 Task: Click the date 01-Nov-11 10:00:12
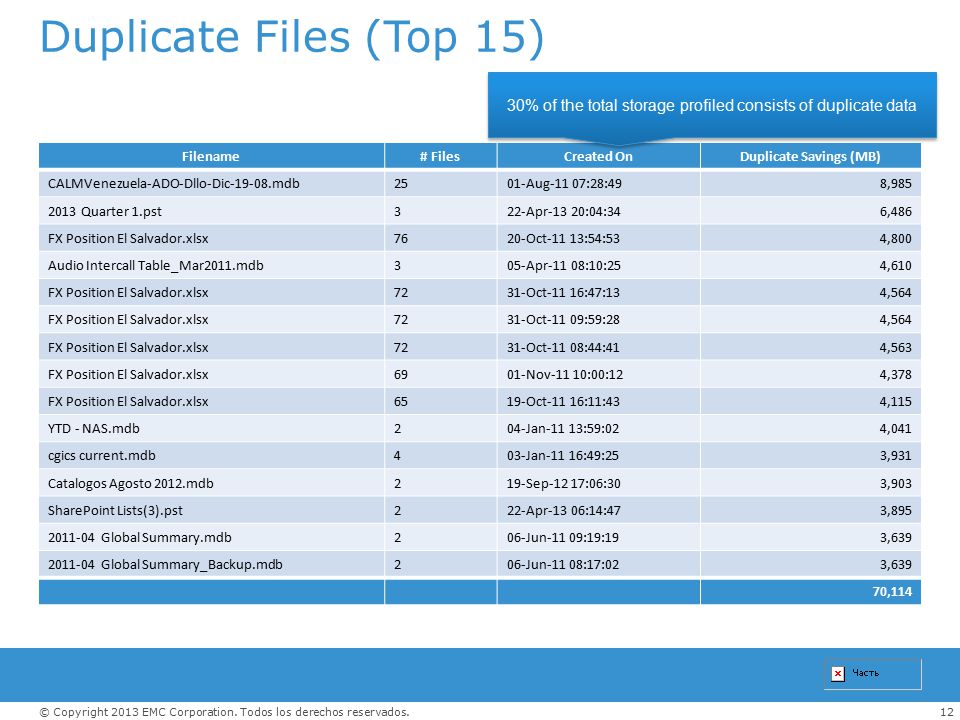coord(564,374)
